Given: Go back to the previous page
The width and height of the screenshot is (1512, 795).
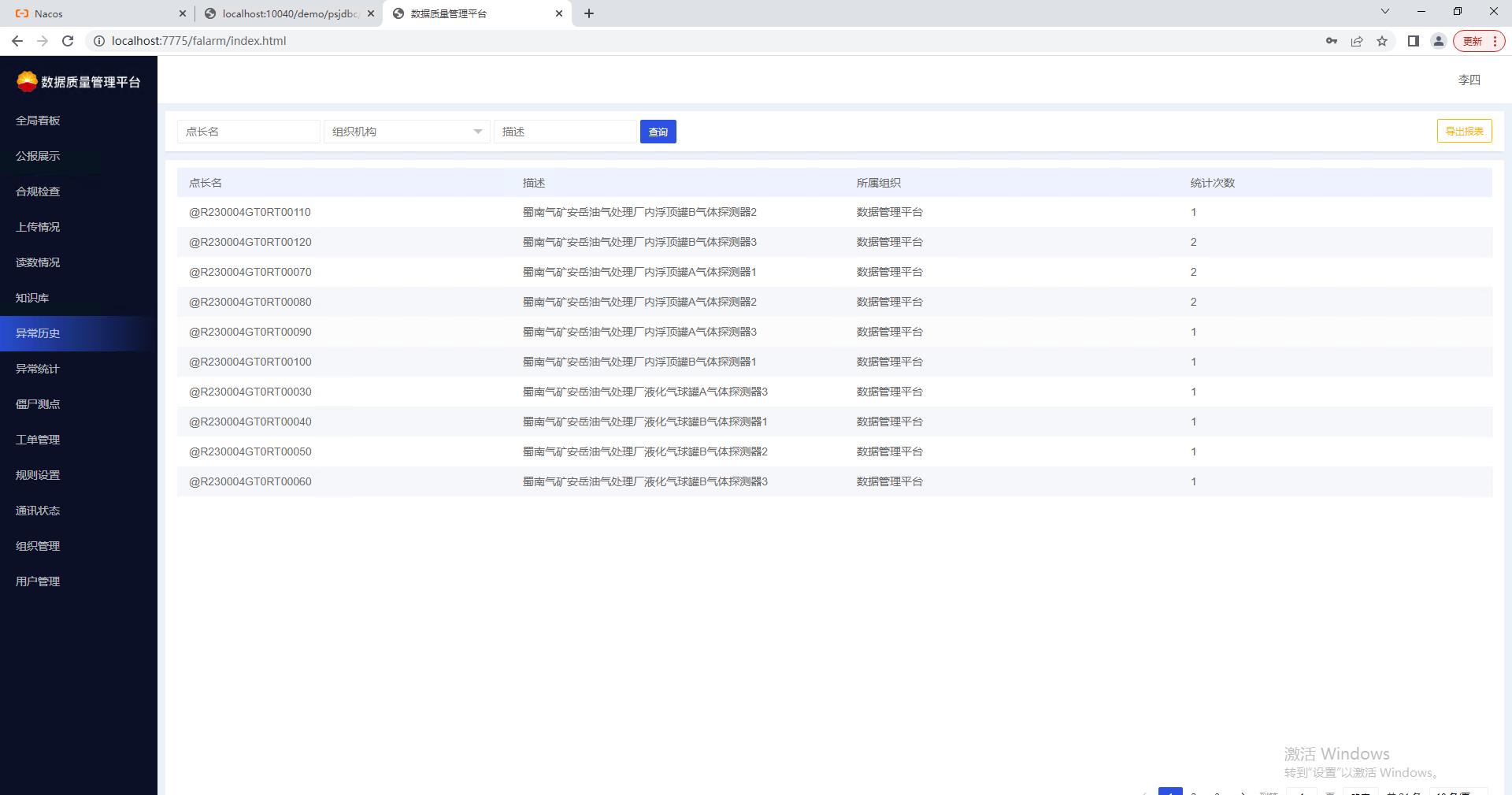Looking at the screenshot, I should [x=17, y=41].
